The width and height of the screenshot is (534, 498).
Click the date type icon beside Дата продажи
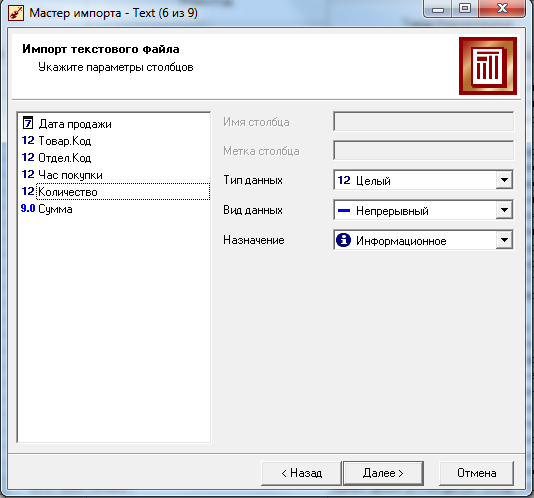pyautogui.click(x=28, y=123)
